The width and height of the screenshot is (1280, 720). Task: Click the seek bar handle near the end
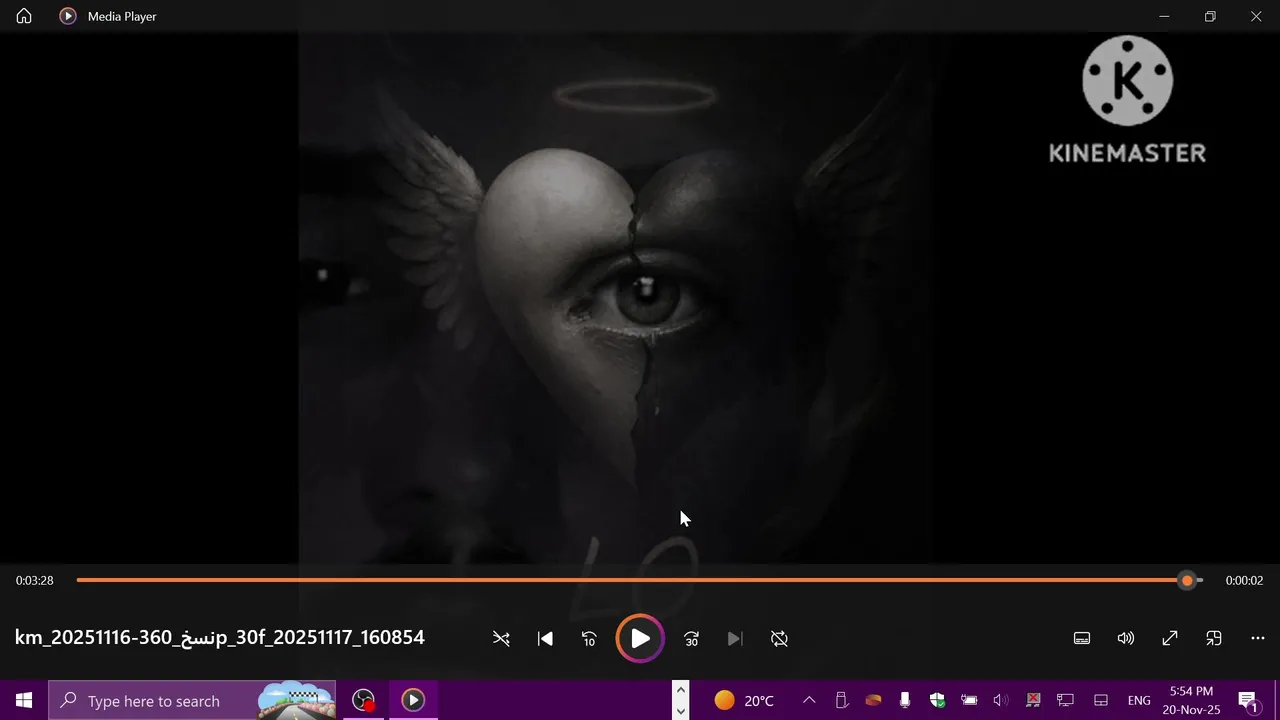click(1187, 580)
